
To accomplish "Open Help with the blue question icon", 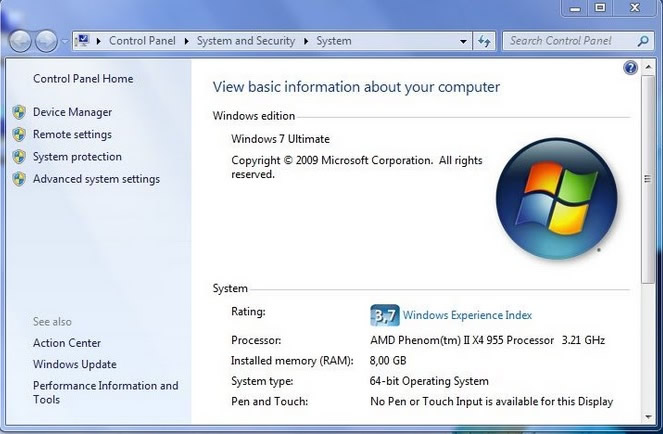I will tap(630, 68).
